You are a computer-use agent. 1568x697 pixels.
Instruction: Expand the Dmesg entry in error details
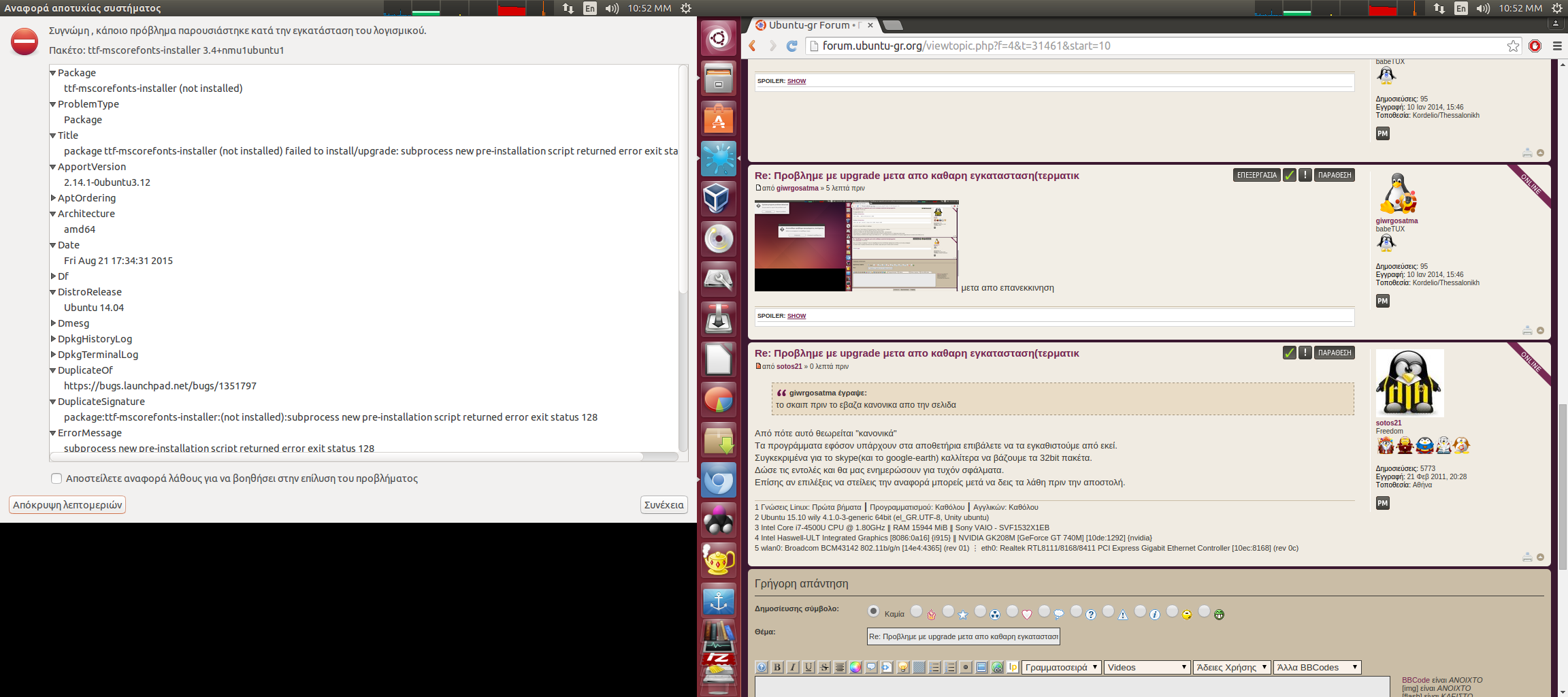click(x=53, y=323)
